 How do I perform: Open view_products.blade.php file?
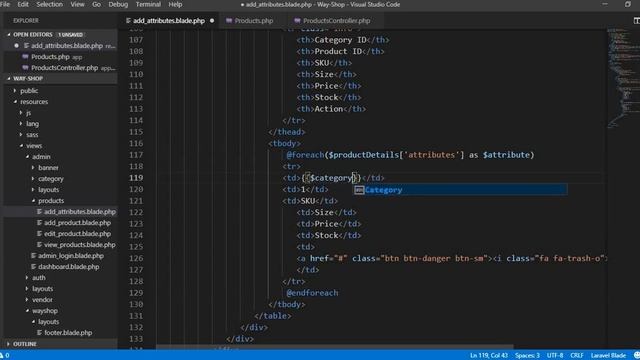pyautogui.click(x=80, y=245)
